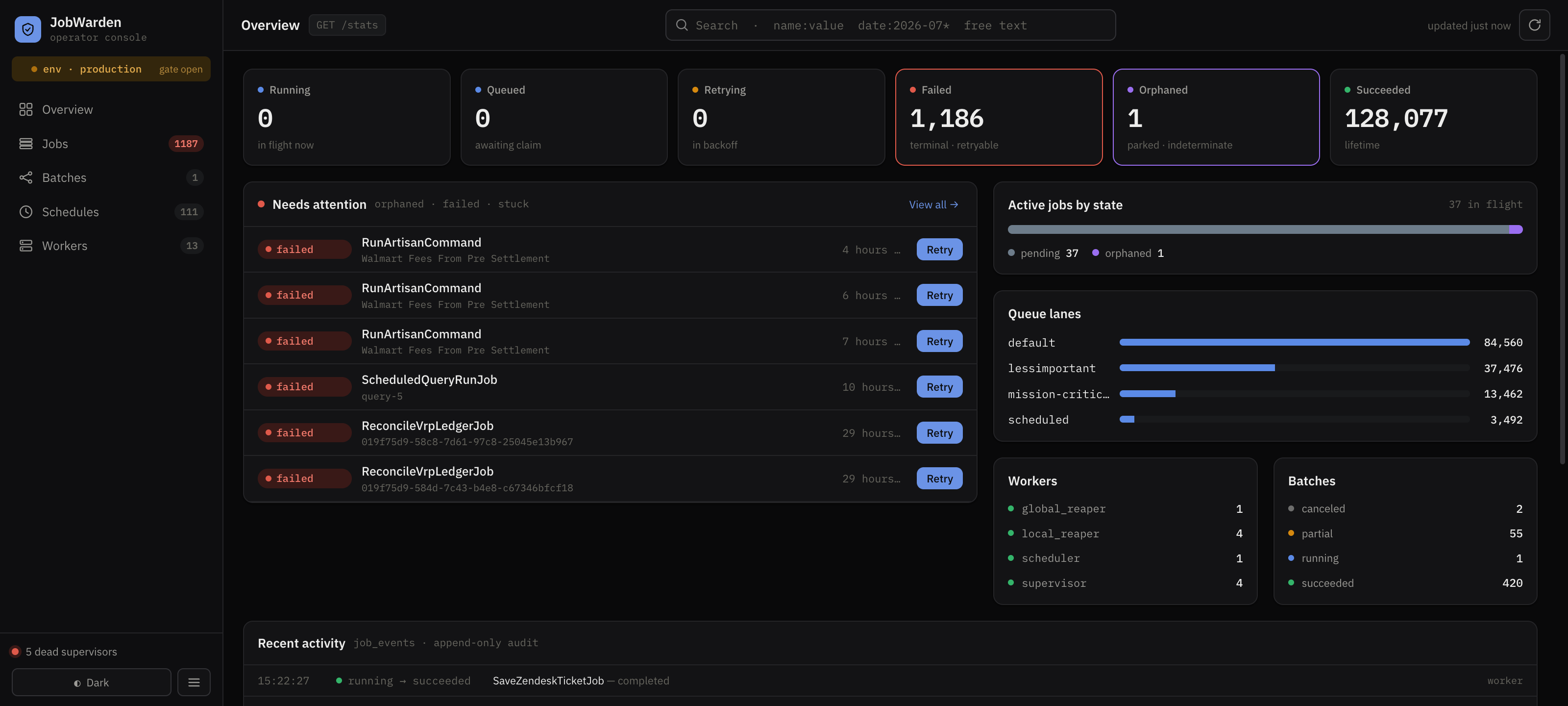Open the hamburger menu button in sidebar footer

(194, 682)
